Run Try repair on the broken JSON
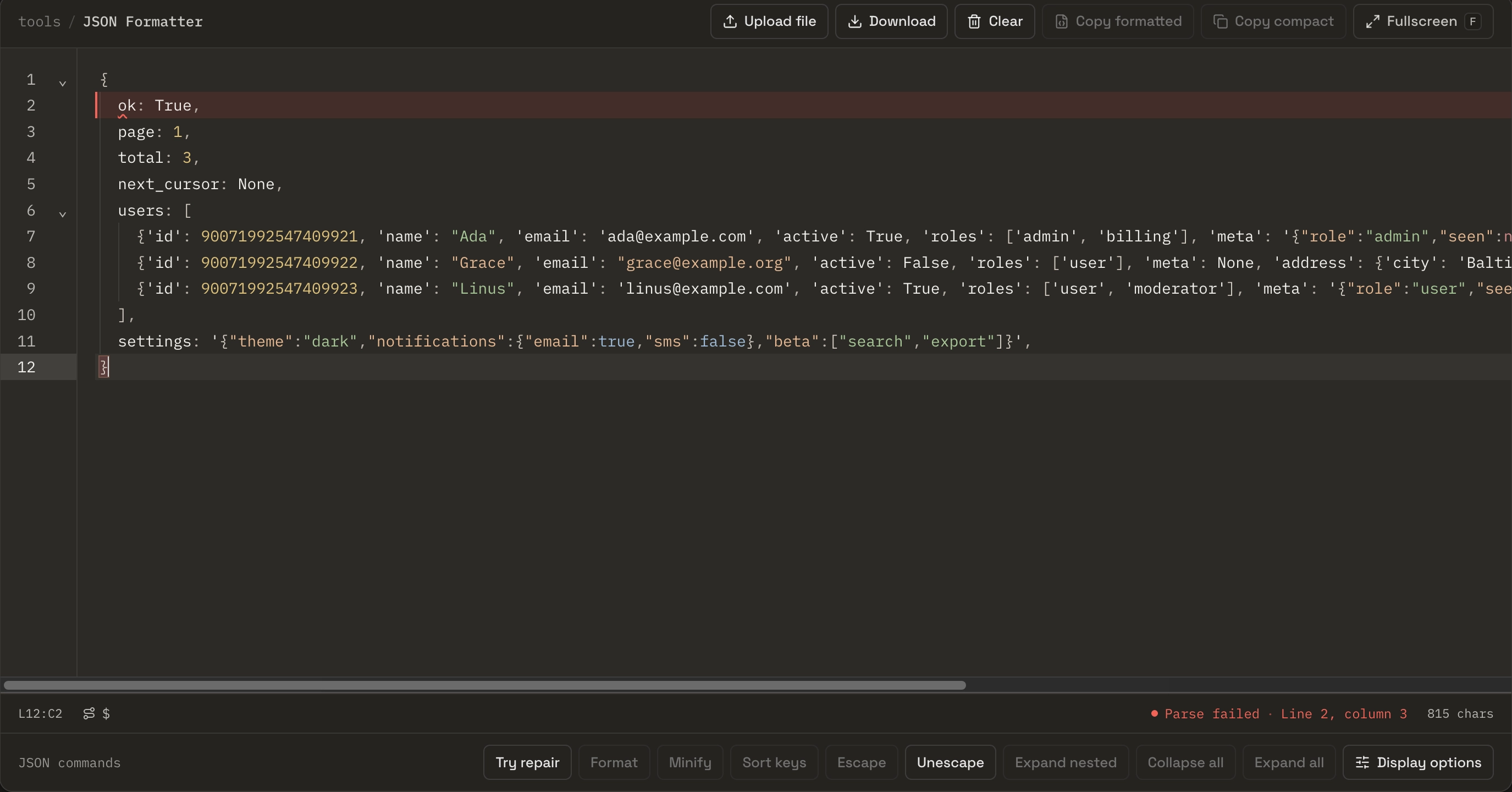The width and height of the screenshot is (1512, 792). click(x=527, y=762)
